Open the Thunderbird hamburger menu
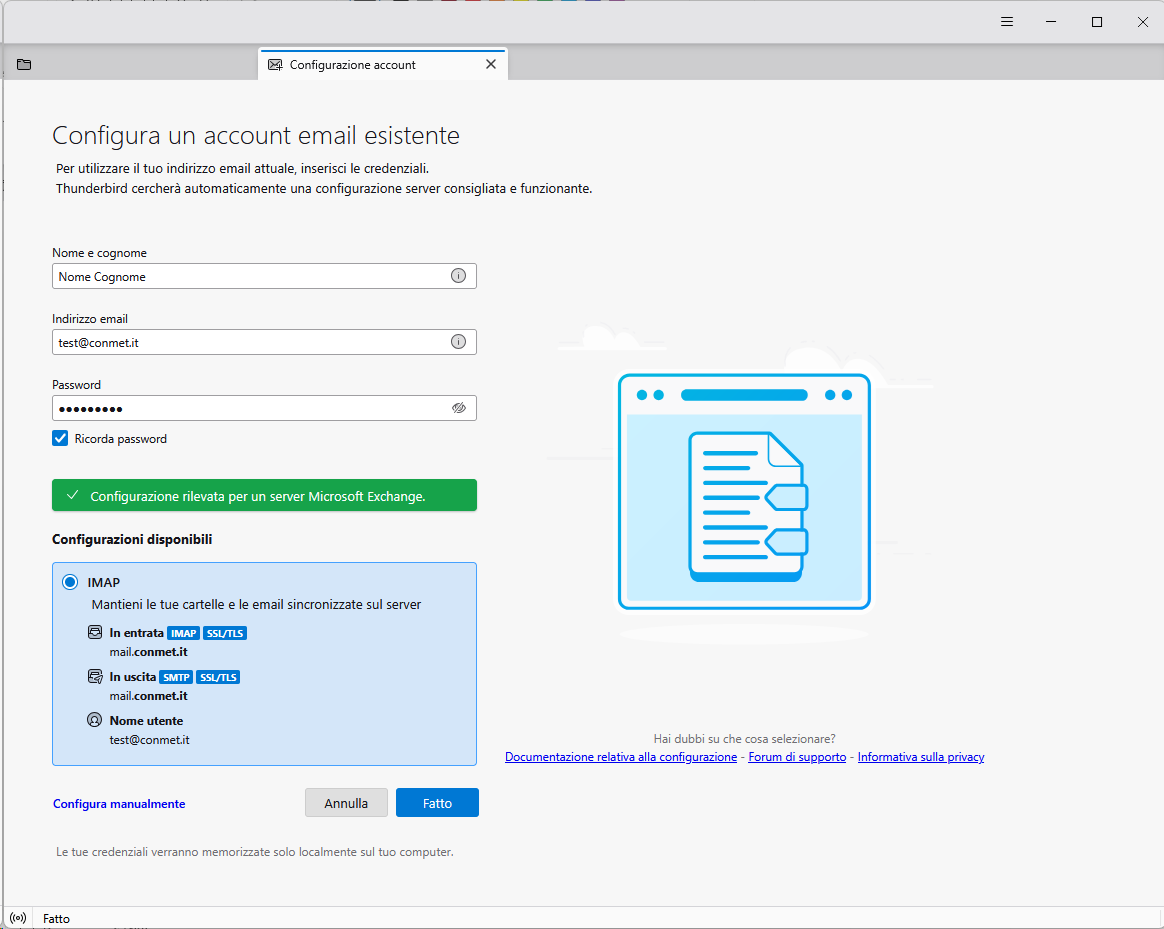Viewport: 1164px width, 929px height. coord(1007,22)
